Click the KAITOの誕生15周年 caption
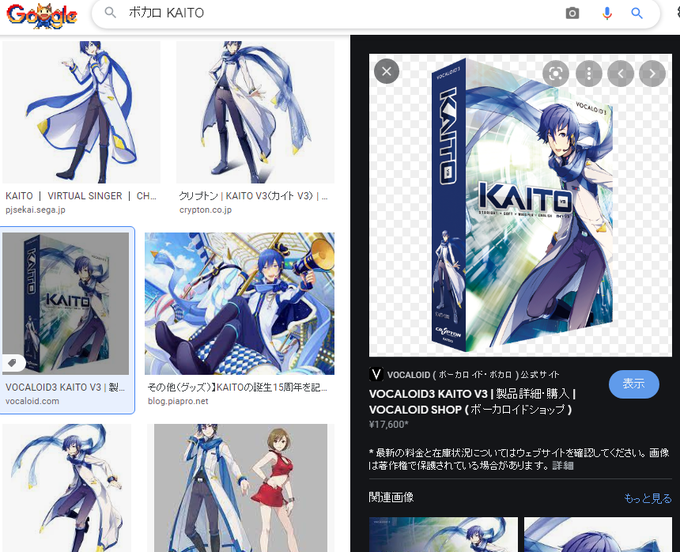 [237, 387]
